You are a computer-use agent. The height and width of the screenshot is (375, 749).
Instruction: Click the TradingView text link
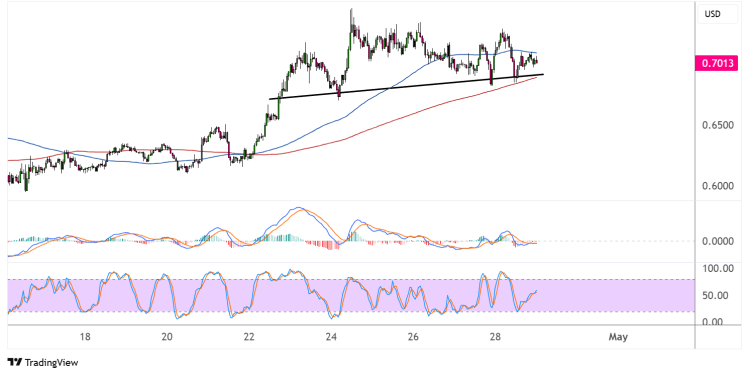(x=51, y=363)
